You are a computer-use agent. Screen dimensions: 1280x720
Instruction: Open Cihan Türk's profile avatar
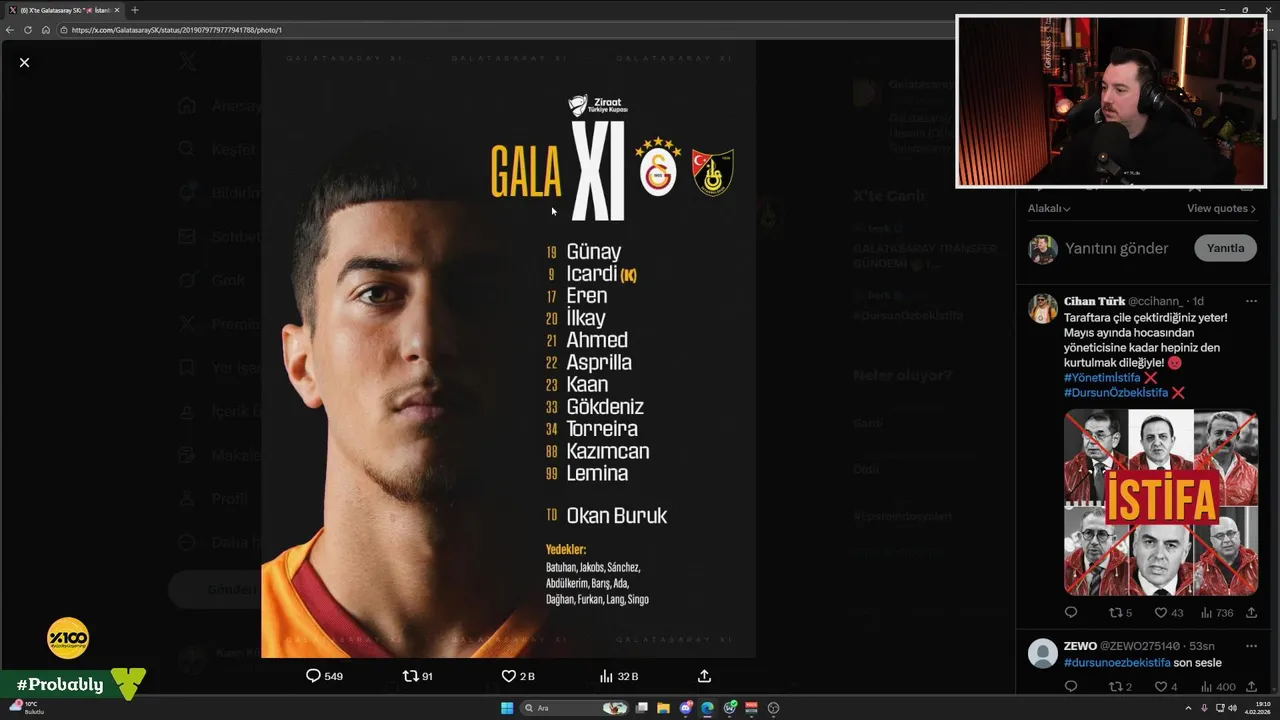[1043, 308]
